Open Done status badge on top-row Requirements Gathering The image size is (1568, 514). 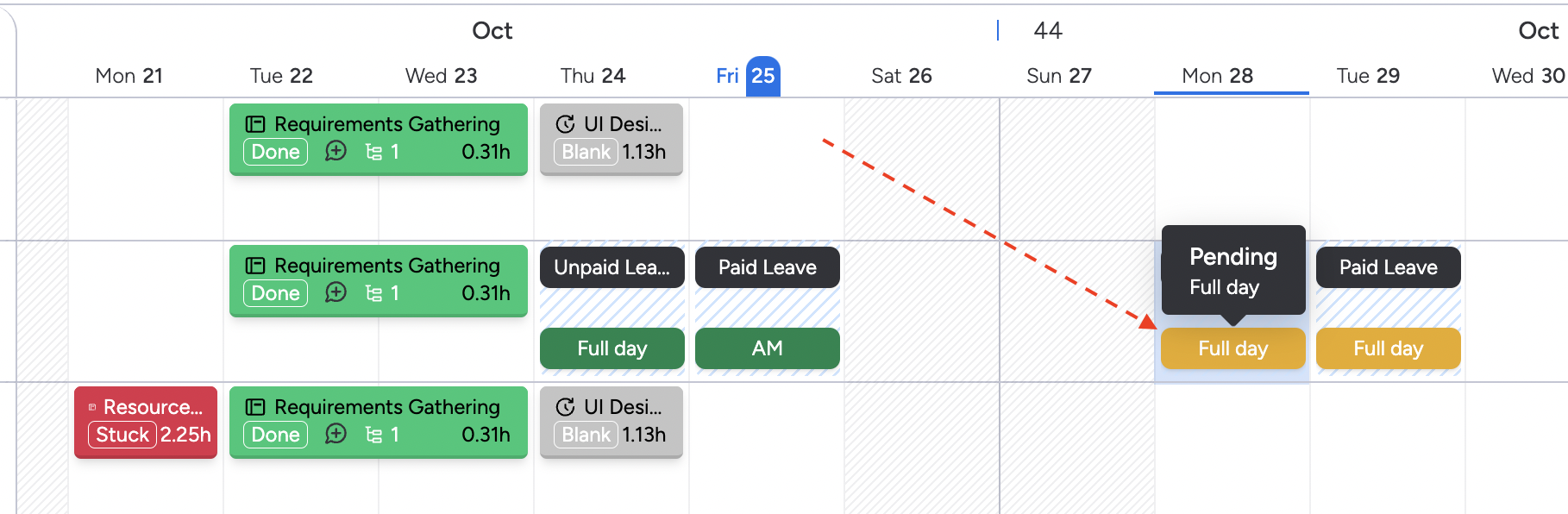pyautogui.click(x=275, y=152)
